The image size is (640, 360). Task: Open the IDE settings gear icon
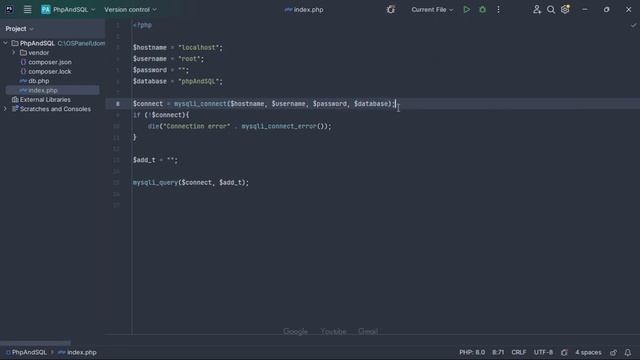coord(565,9)
